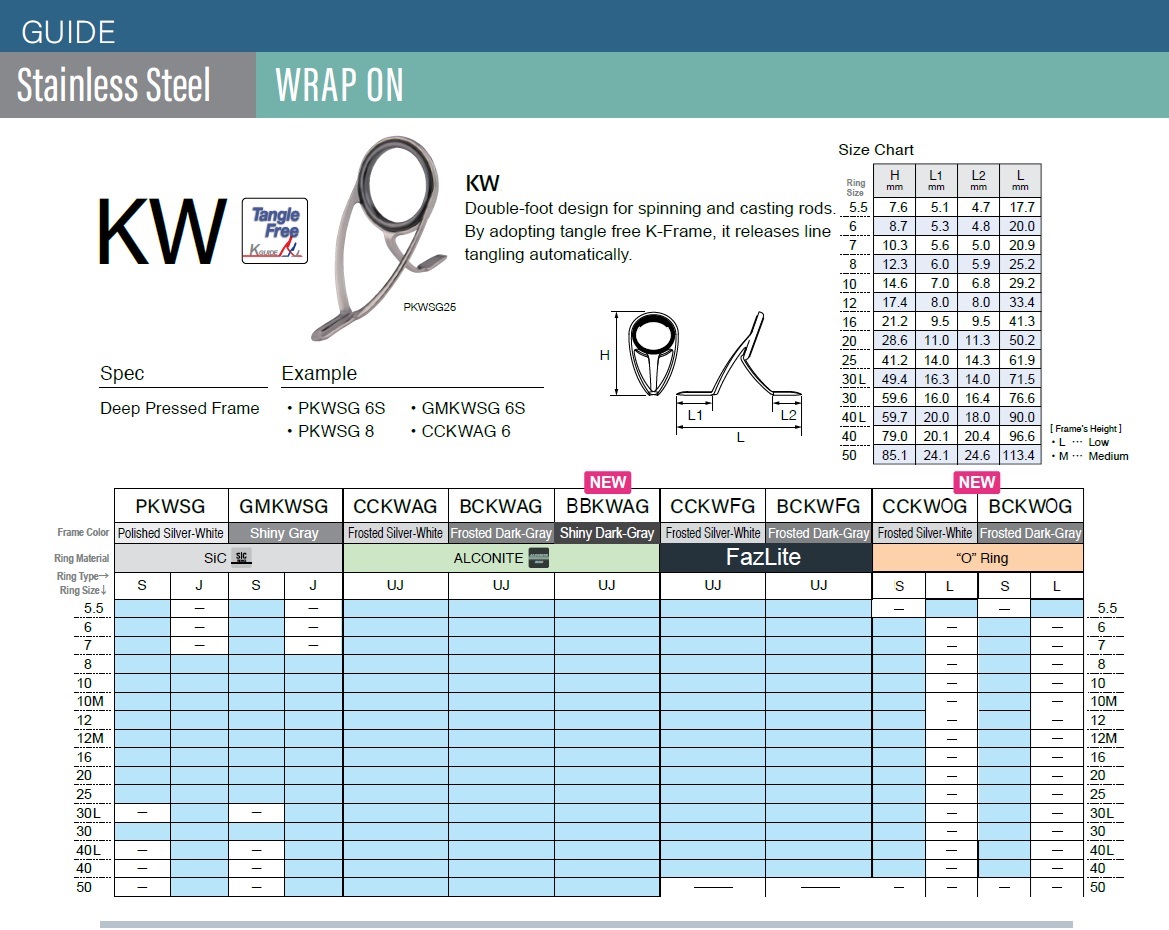The height and width of the screenshot is (930, 1169).
Task: Click the SiC logo beside ring material
Action: point(241,558)
